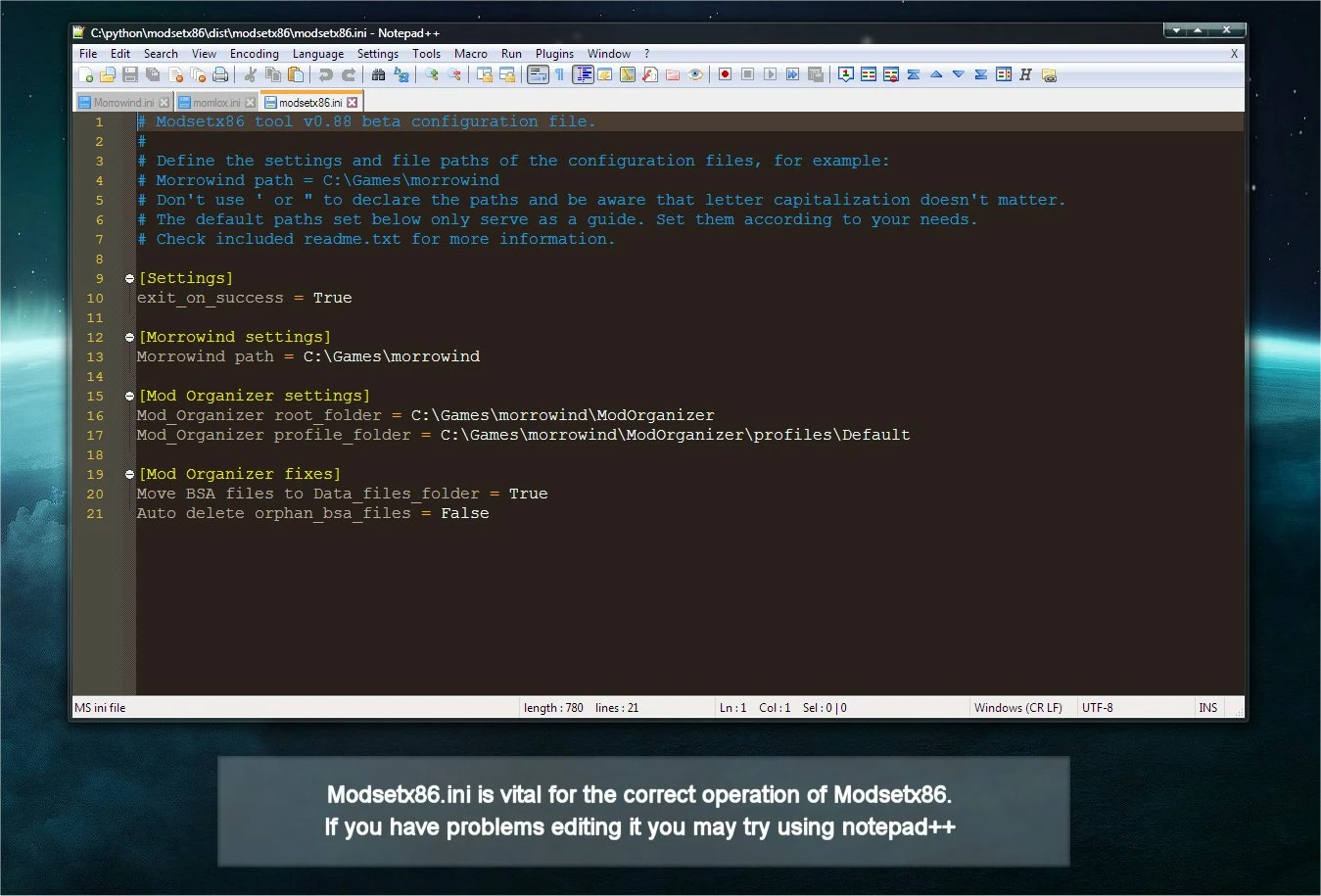Zoom in using the magnifier plus icon
The height and width of the screenshot is (896, 1321).
click(431, 74)
